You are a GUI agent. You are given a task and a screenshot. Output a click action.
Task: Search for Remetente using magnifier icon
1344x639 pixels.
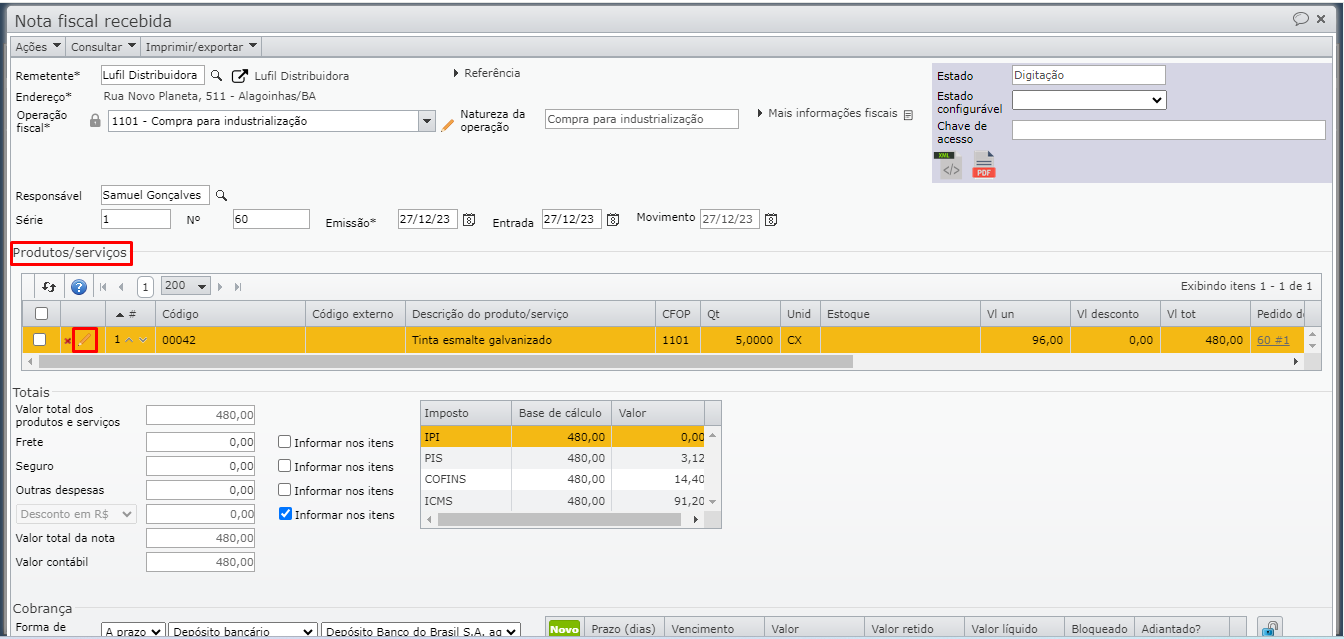pos(215,75)
